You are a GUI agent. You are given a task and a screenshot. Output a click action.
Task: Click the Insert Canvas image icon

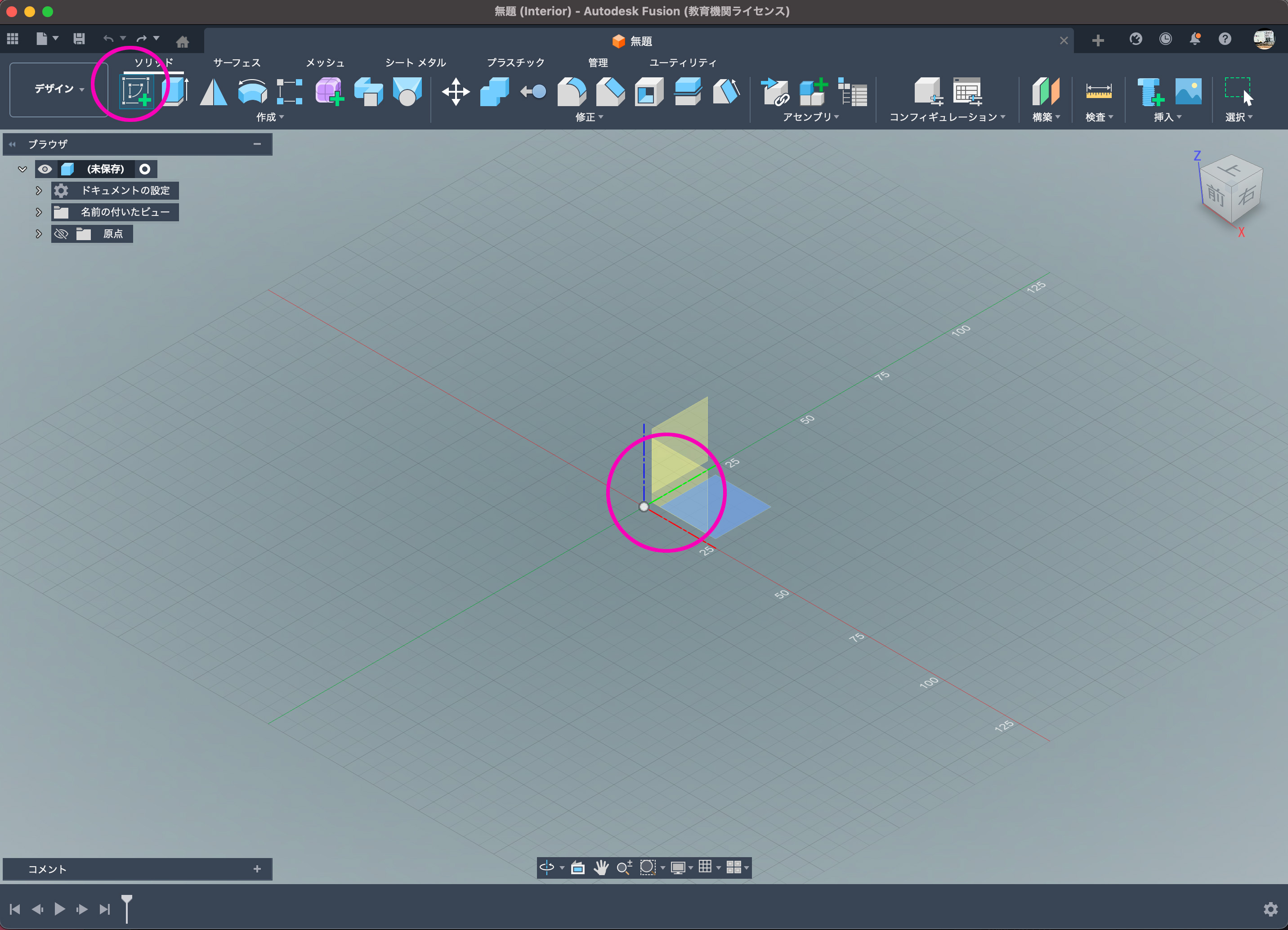pyautogui.click(x=1188, y=91)
